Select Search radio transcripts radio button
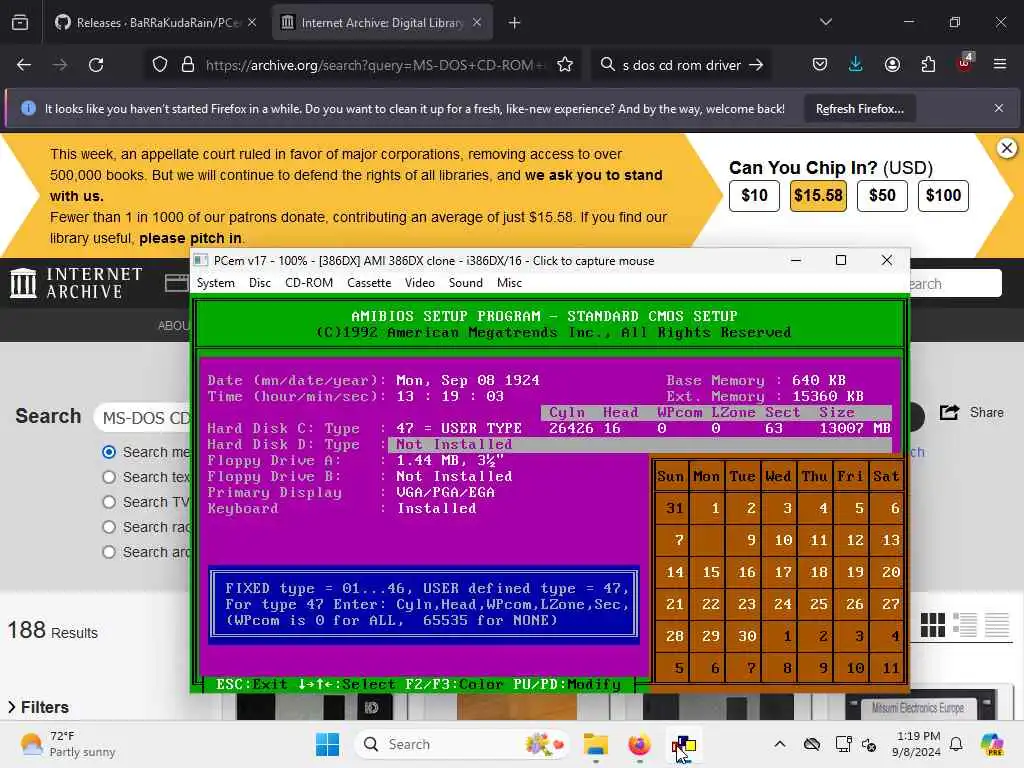This screenshot has width=1024, height=768. coord(109,527)
